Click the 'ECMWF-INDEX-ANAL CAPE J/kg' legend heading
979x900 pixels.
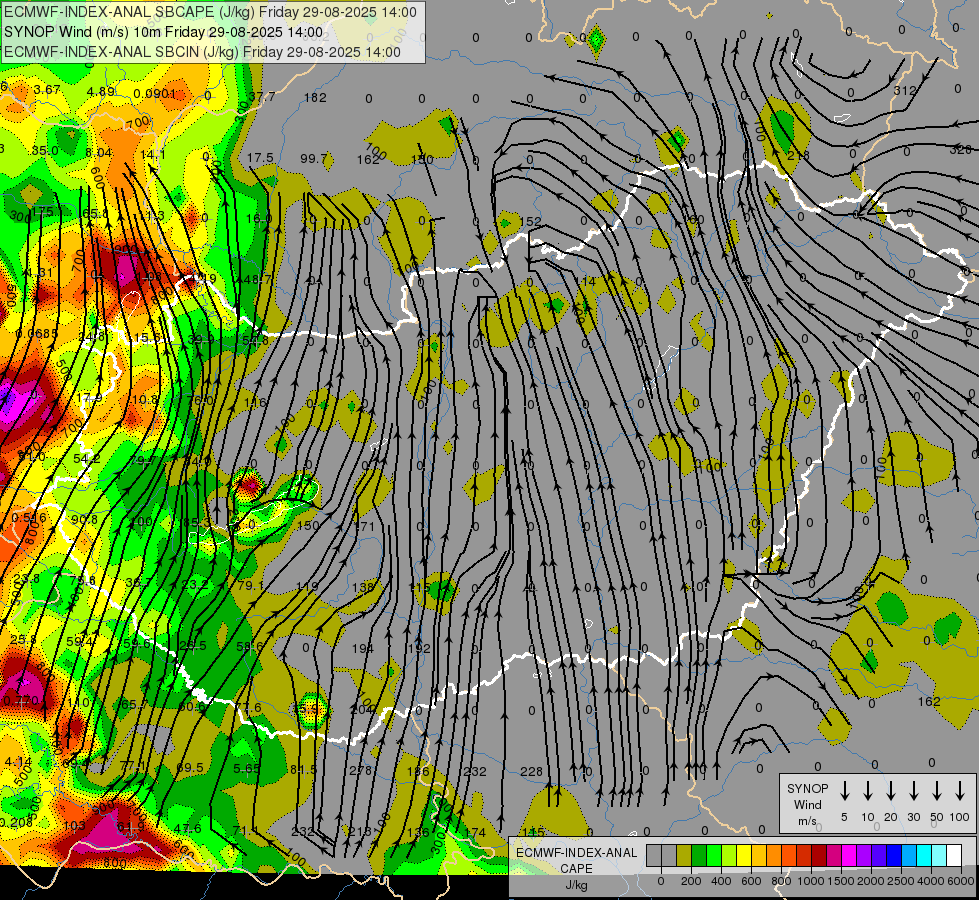pyautogui.click(x=576, y=869)
